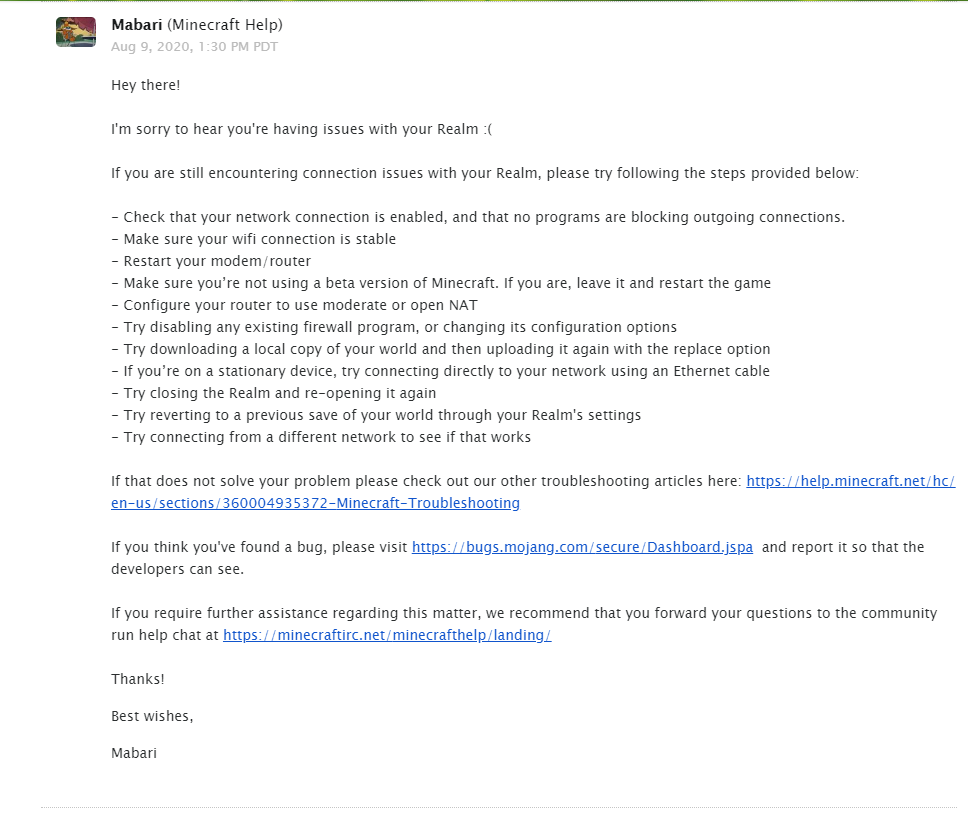The width and height of the screenshot is (968, 813).
Task: Click the Aug 9, 2020 message timestamp
Action: pyautogui.click(x=194, y=47)
